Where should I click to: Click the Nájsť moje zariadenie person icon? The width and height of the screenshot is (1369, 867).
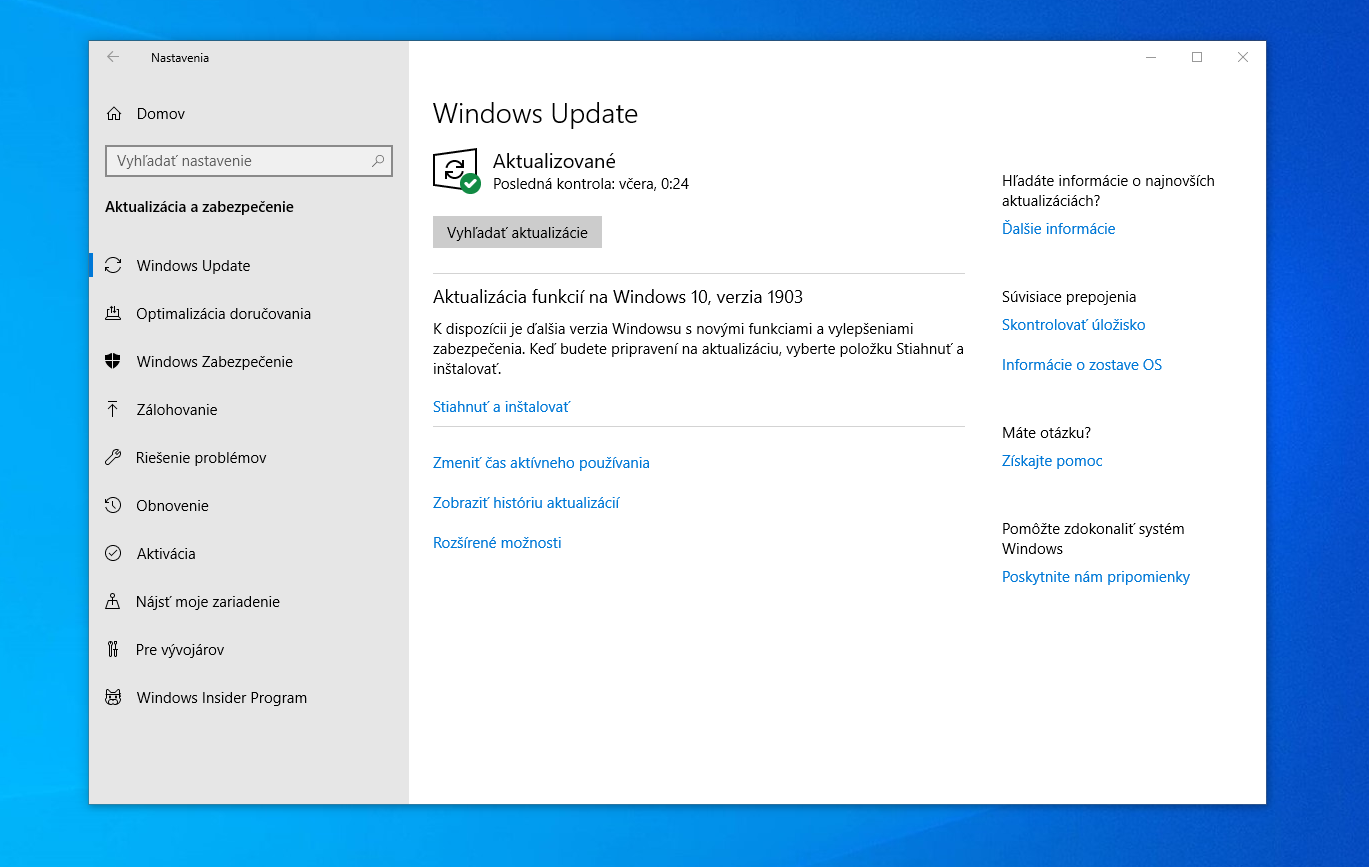tap(113, 602)
